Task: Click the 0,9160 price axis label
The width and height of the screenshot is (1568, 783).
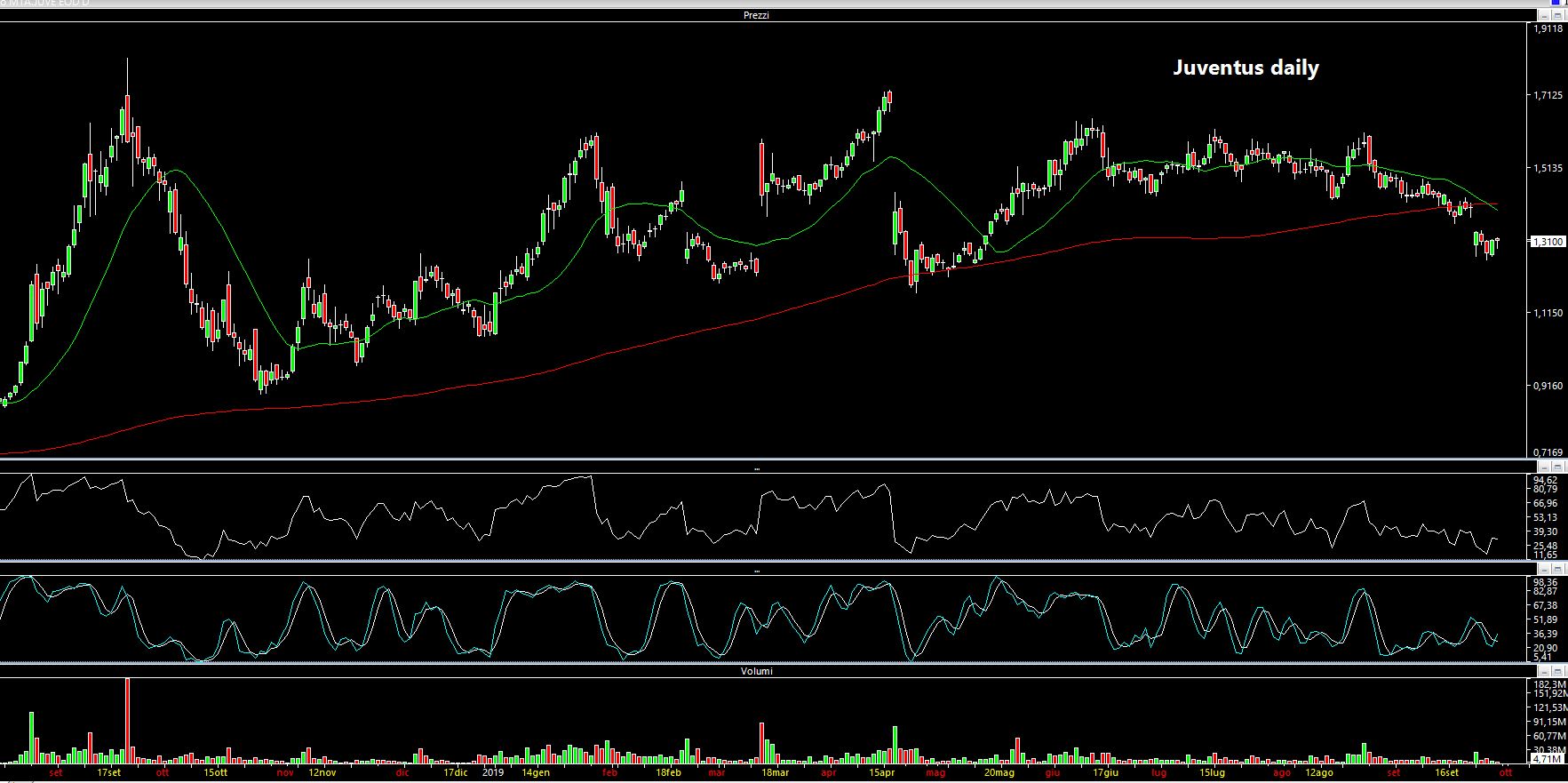Action: point(1549,386)
